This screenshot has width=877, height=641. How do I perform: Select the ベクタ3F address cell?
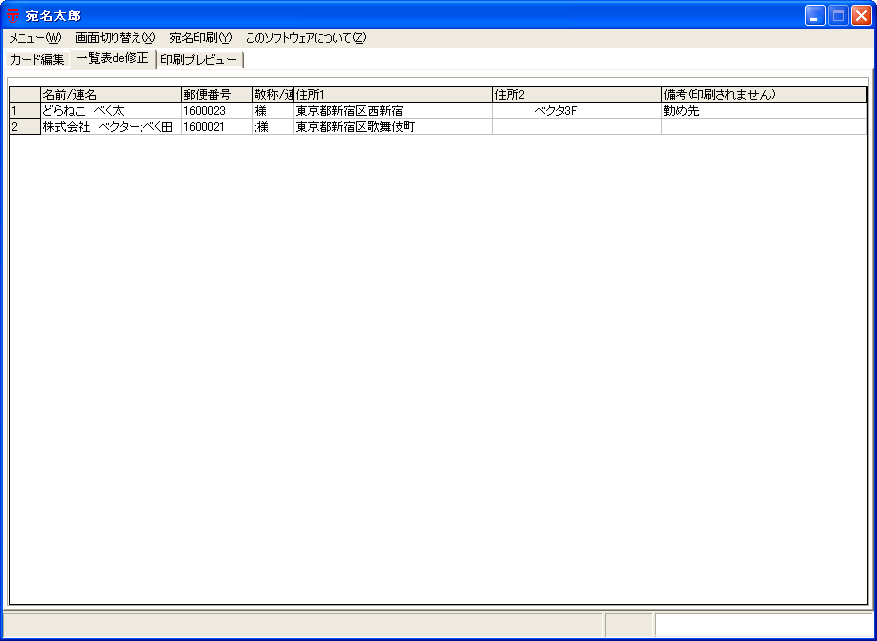point(577,111)
